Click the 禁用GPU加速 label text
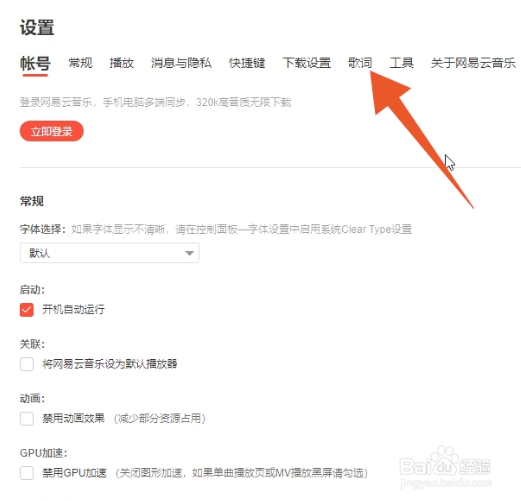 coord(74,473)
